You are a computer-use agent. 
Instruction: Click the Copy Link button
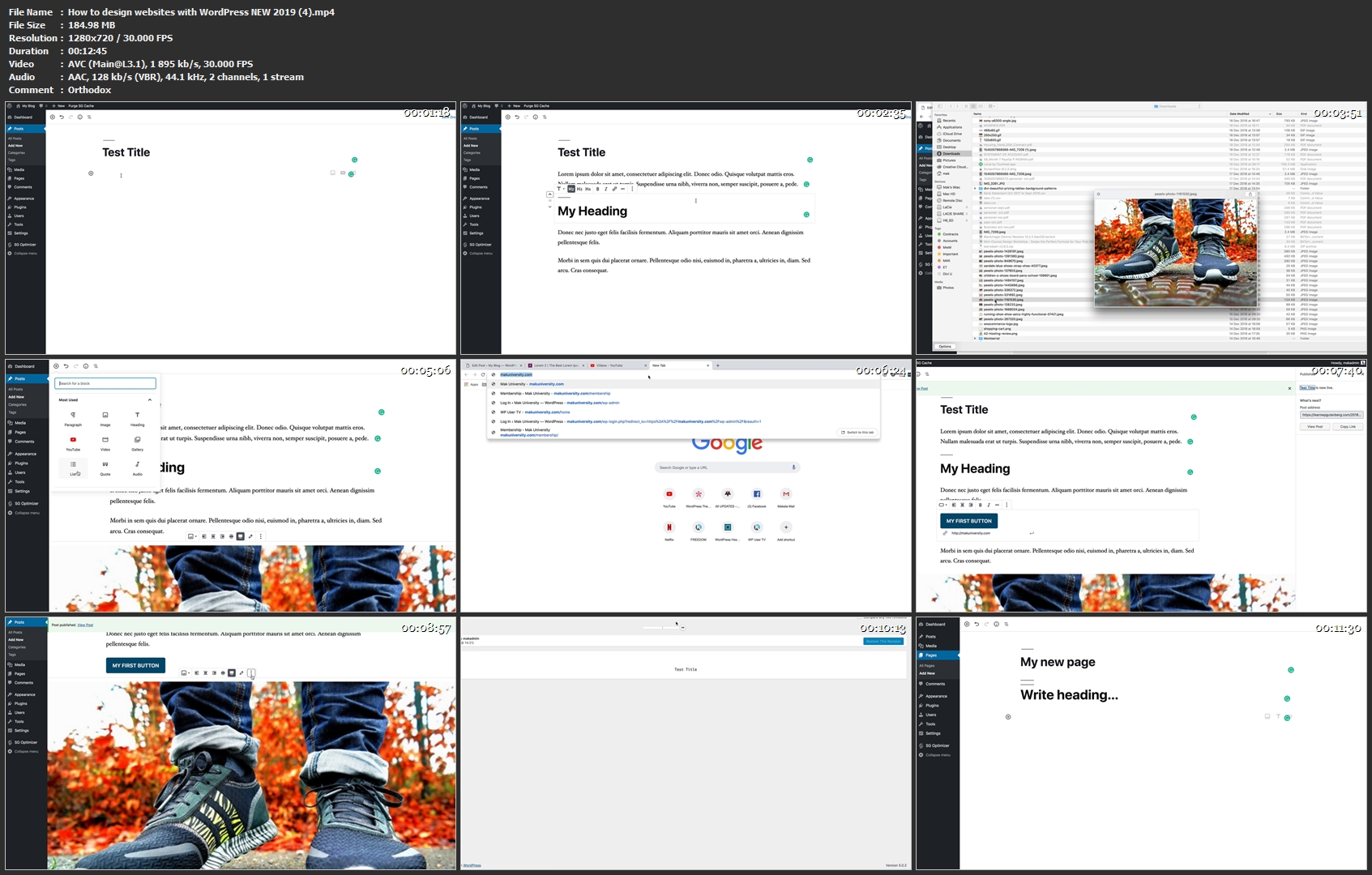coord(1348,426)
